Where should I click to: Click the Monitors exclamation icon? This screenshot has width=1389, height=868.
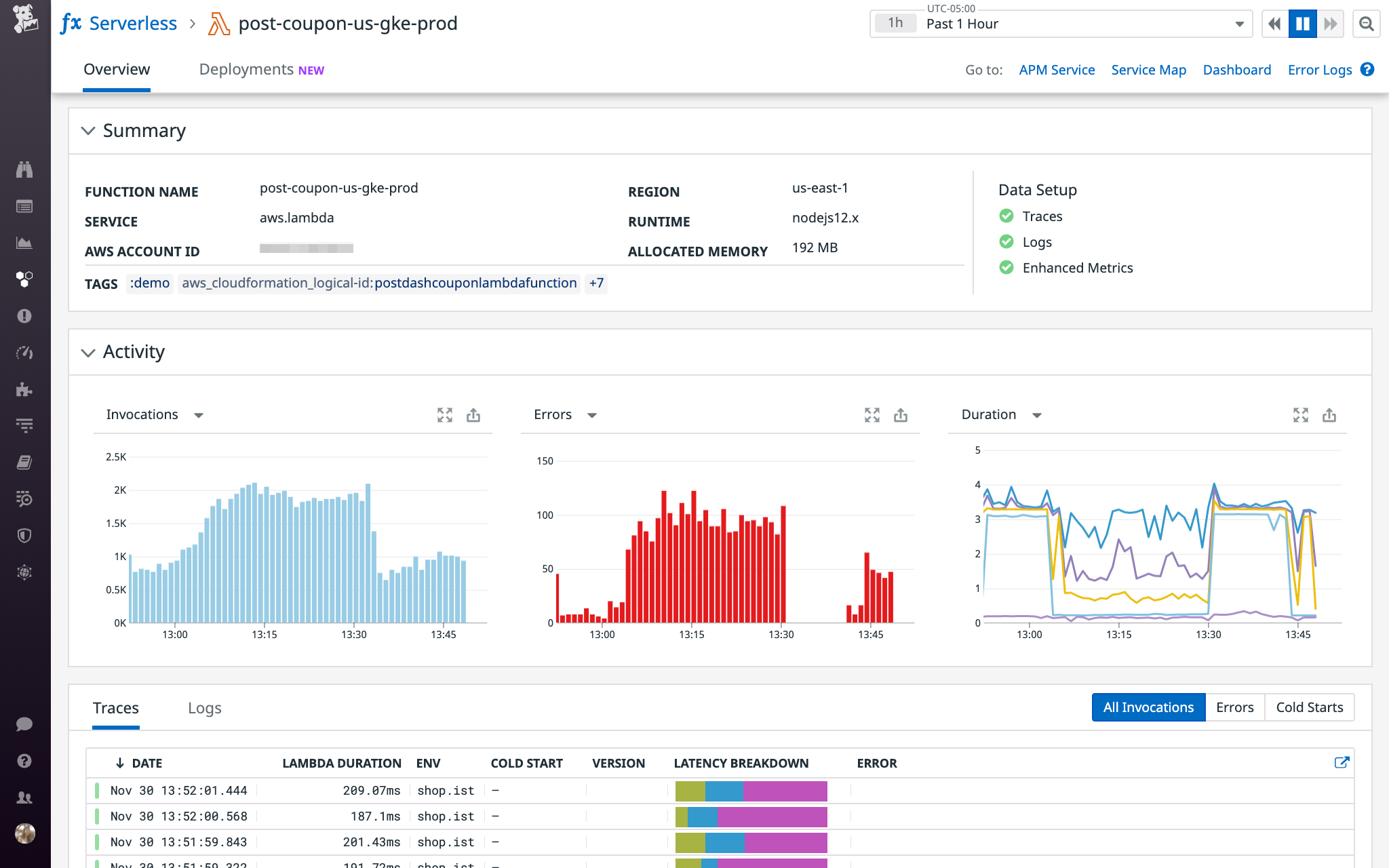25,316
